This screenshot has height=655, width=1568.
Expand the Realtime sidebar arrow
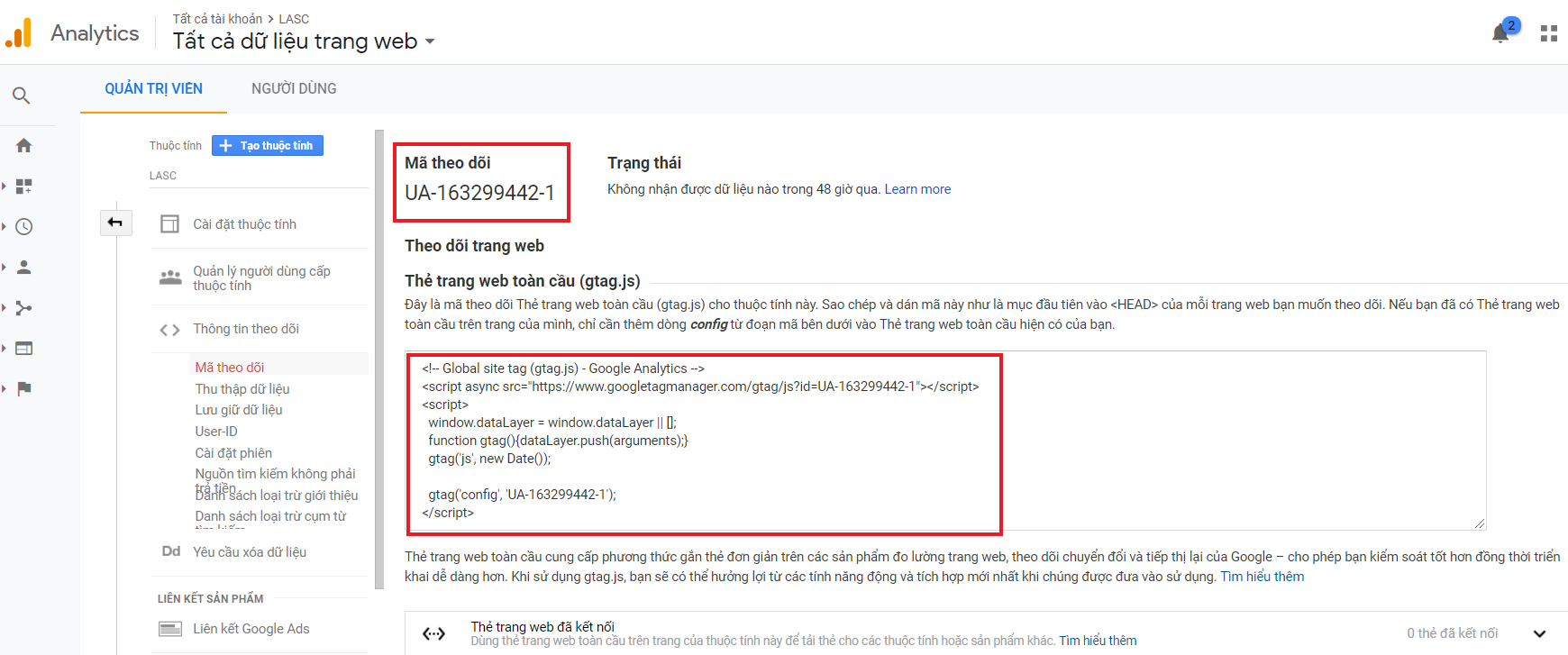tap(4, 226)
